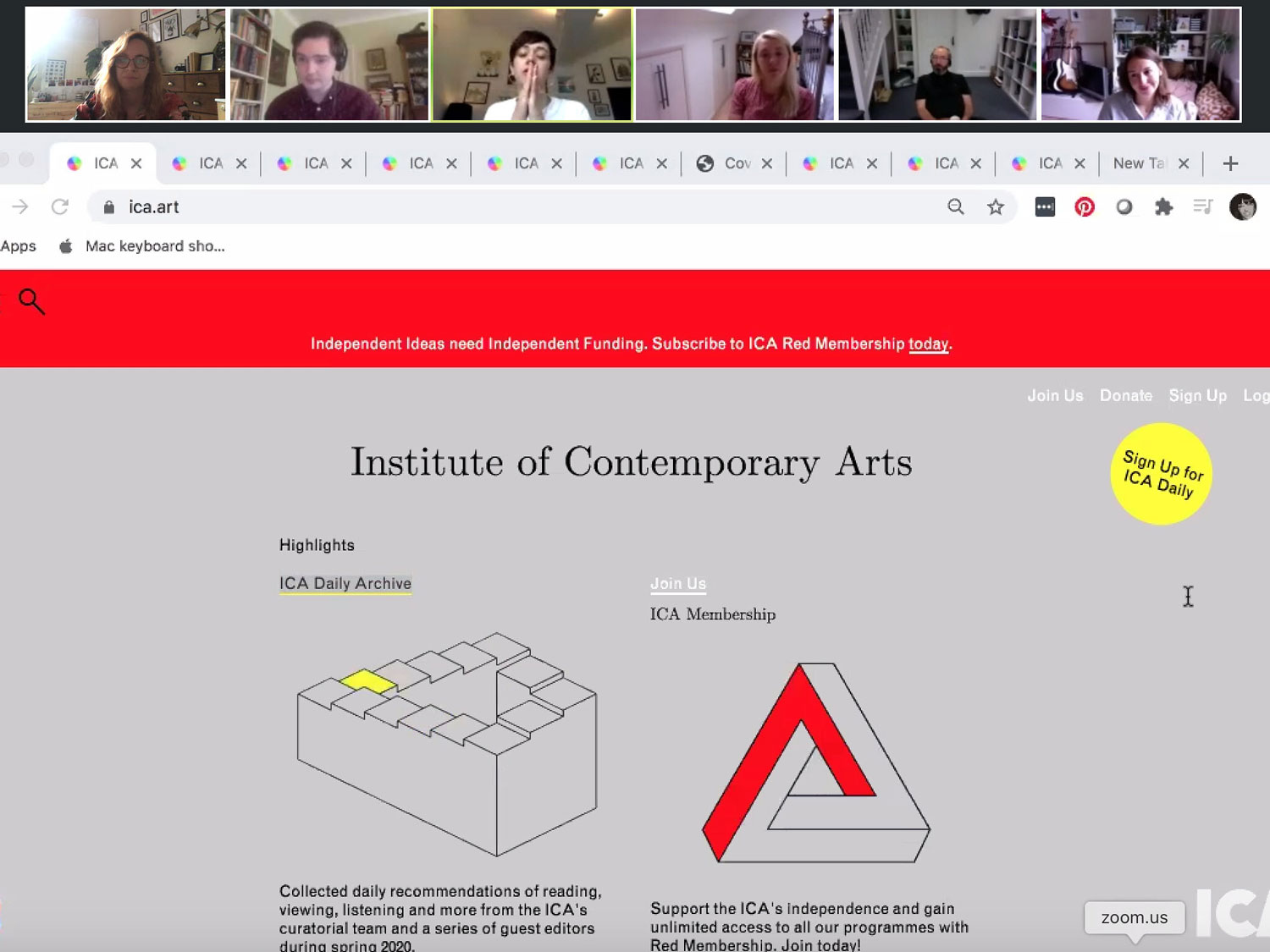
Task: Select the highlighted speaker video thumbnail
Action: (532, 64)
